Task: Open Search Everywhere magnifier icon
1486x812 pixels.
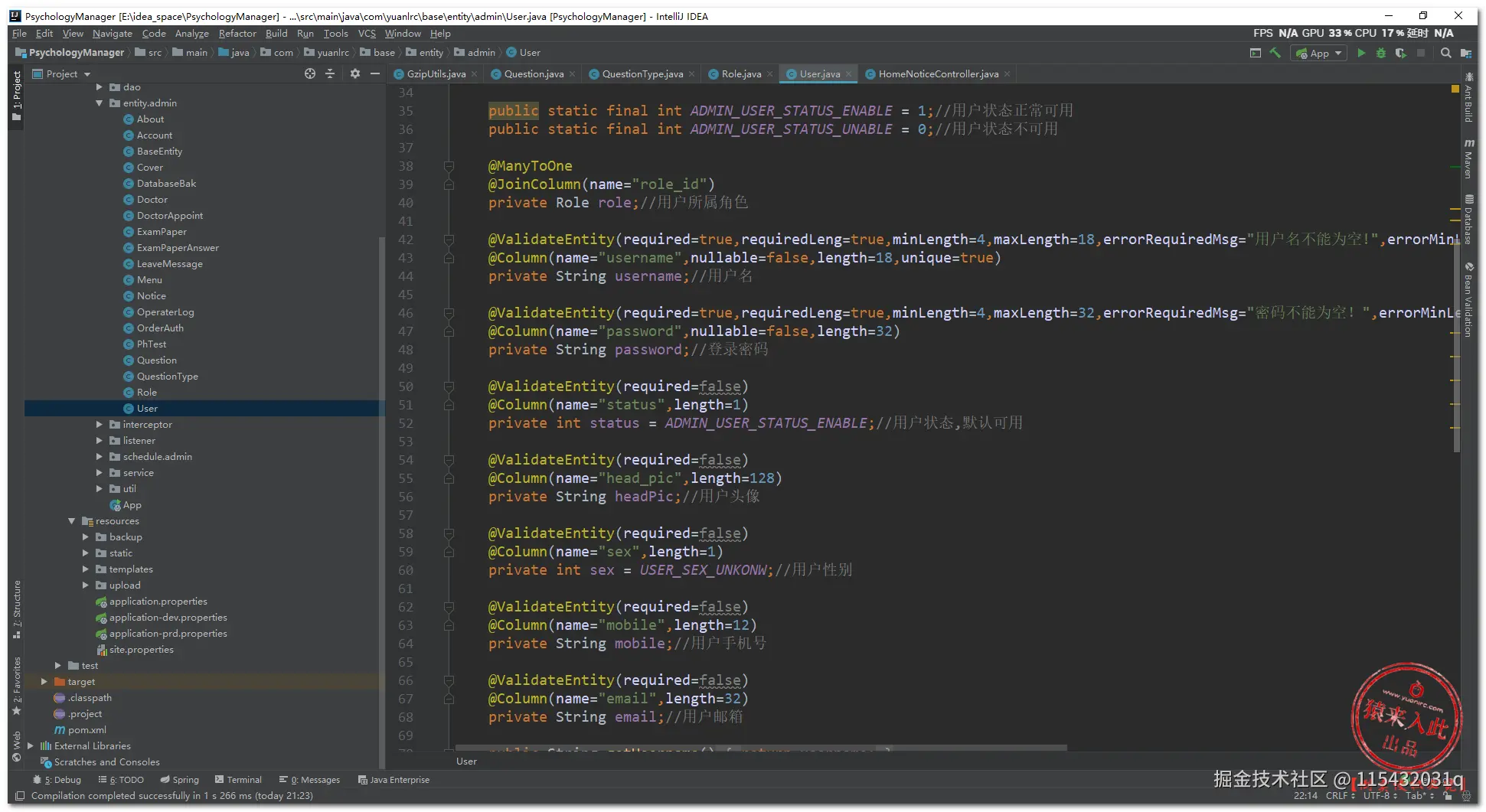Action: (1445, 53)
